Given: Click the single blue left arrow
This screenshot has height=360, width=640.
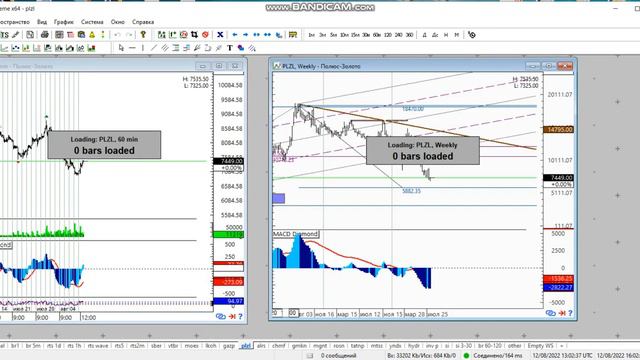Looking at the screenshot, I should pyautogui.click(x=235, y=35).
